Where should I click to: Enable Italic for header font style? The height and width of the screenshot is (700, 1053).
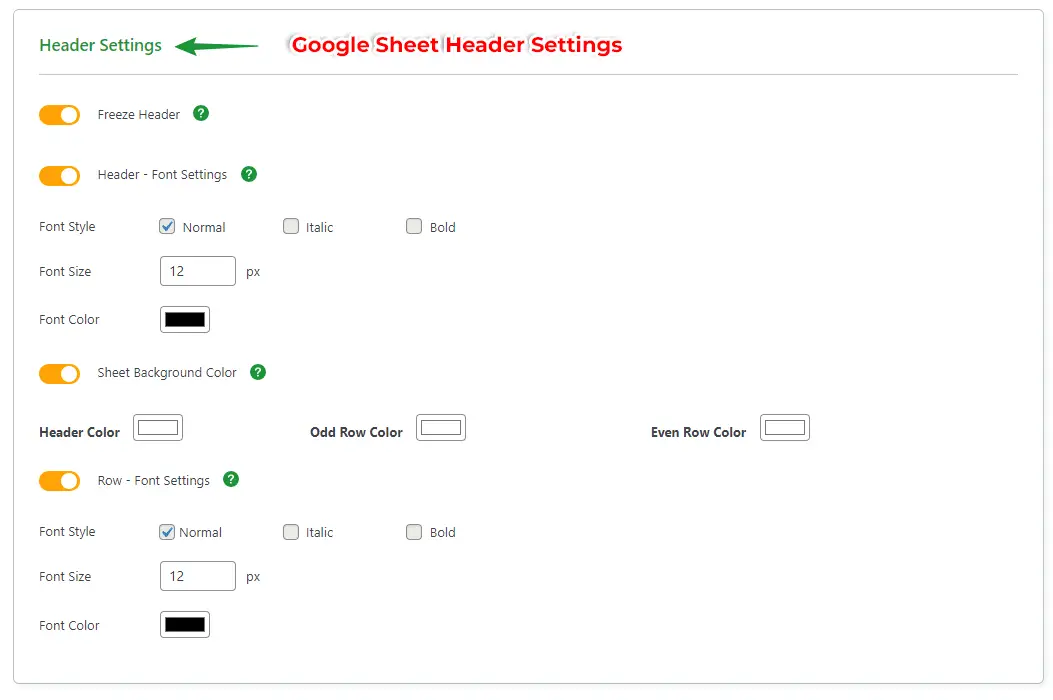pyautogui.click(x=291, y=226)
